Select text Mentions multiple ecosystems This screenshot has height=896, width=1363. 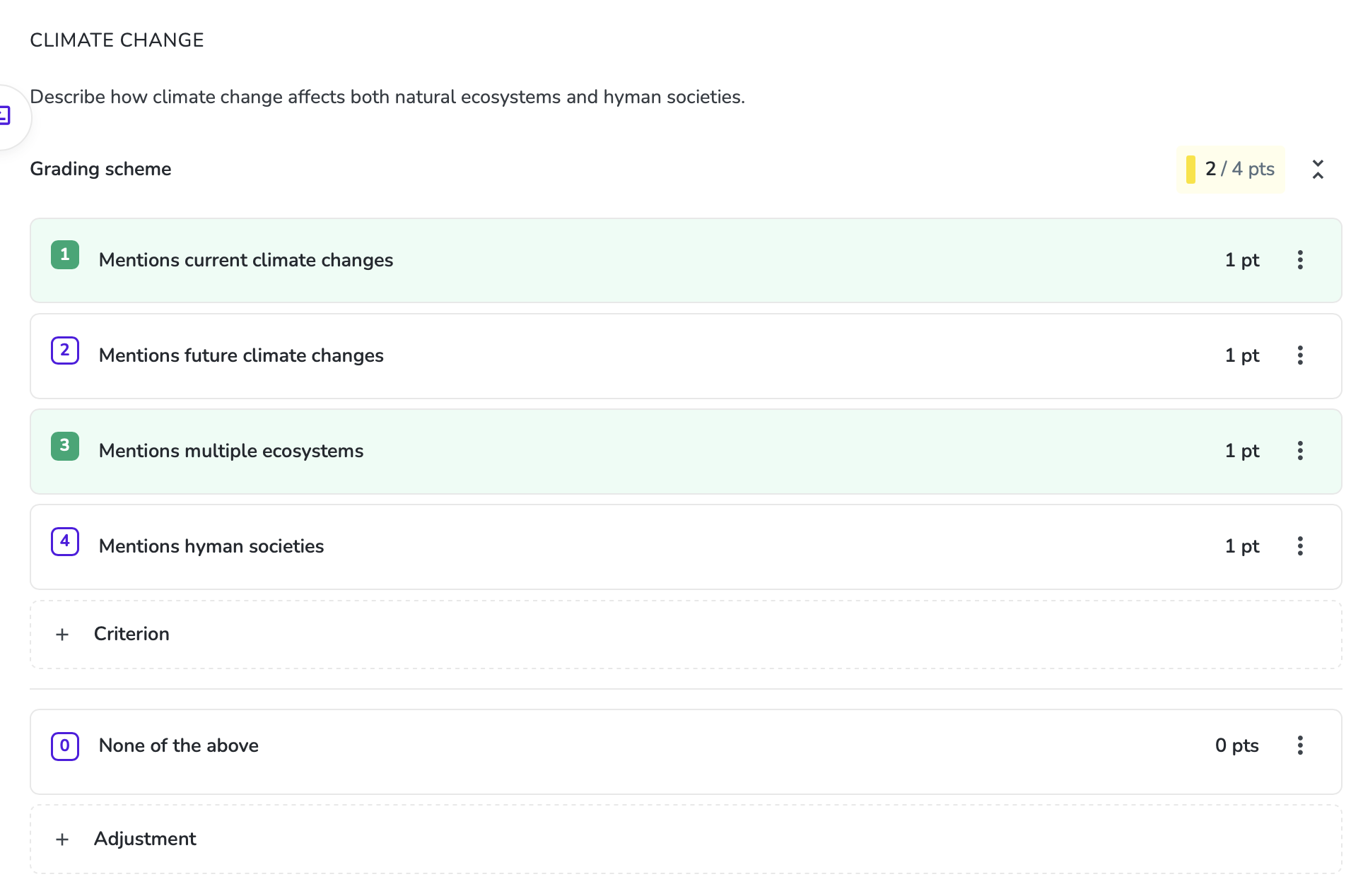231,451
